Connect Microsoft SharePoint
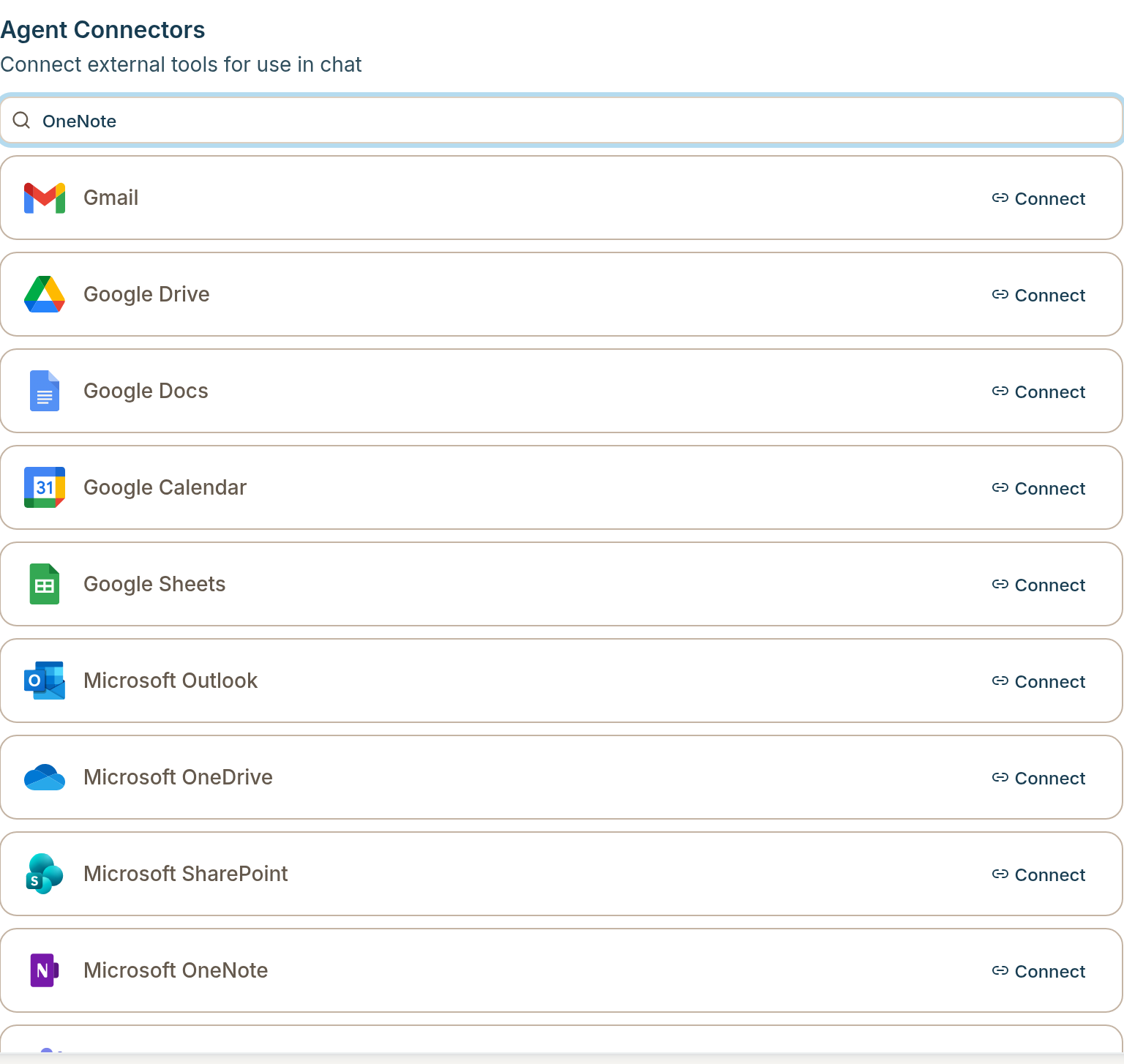The image size is (1124, 1064). tap(1038, 874)
